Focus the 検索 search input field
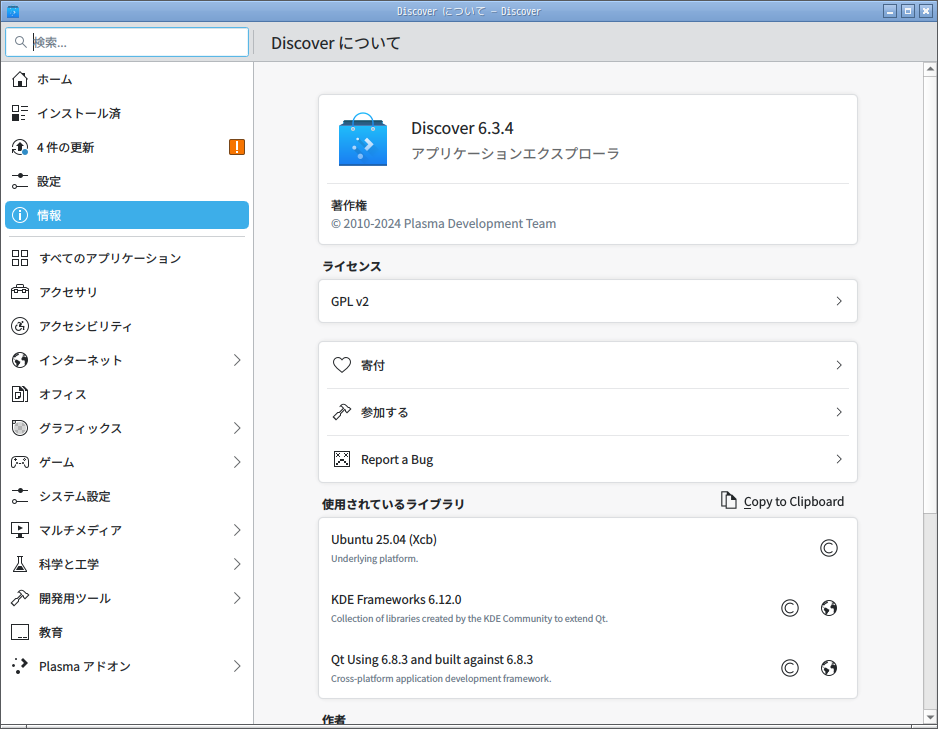The width and height of the screenshot is (938, 729). [127, 42]
